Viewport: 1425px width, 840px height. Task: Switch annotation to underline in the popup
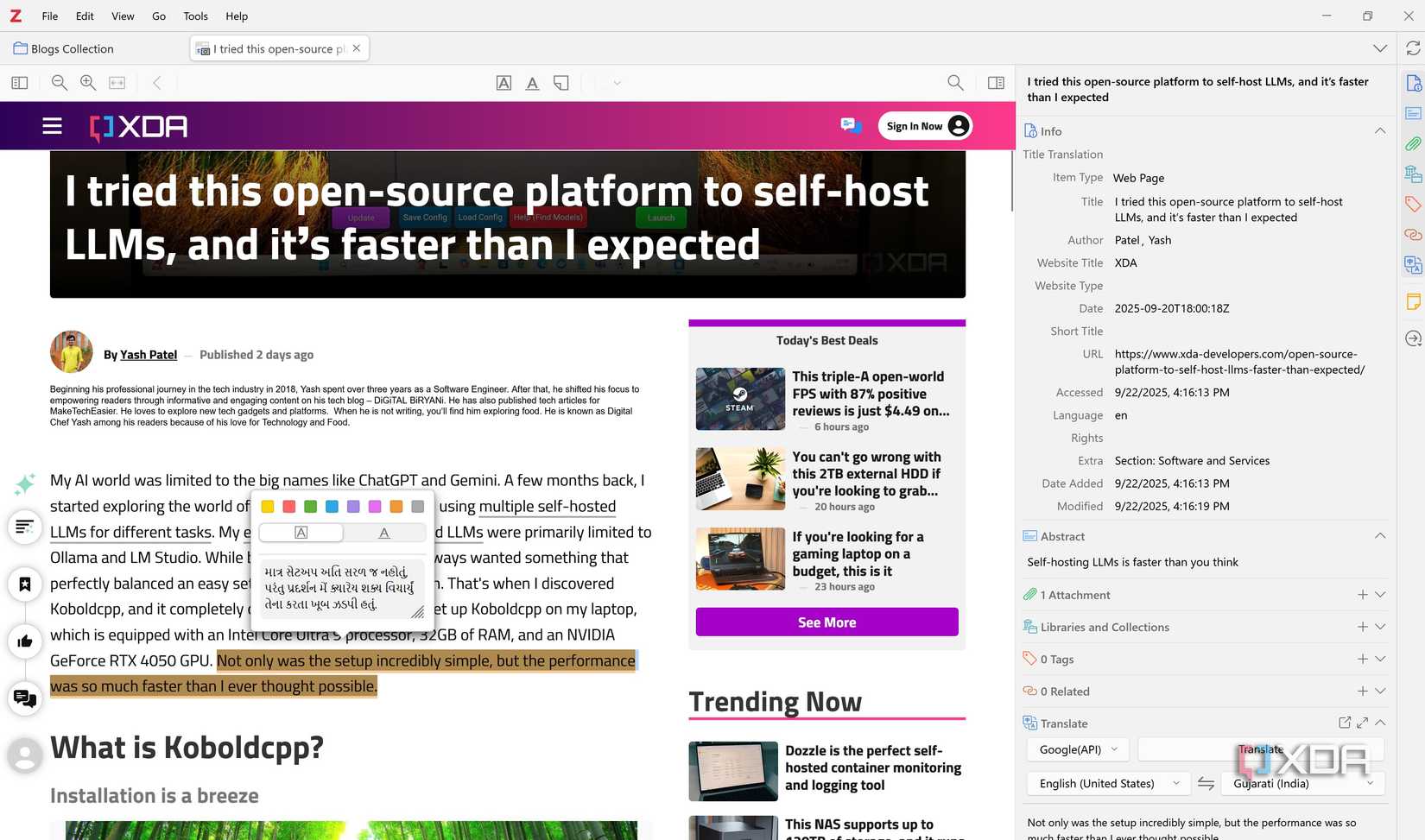click(384, 533)
